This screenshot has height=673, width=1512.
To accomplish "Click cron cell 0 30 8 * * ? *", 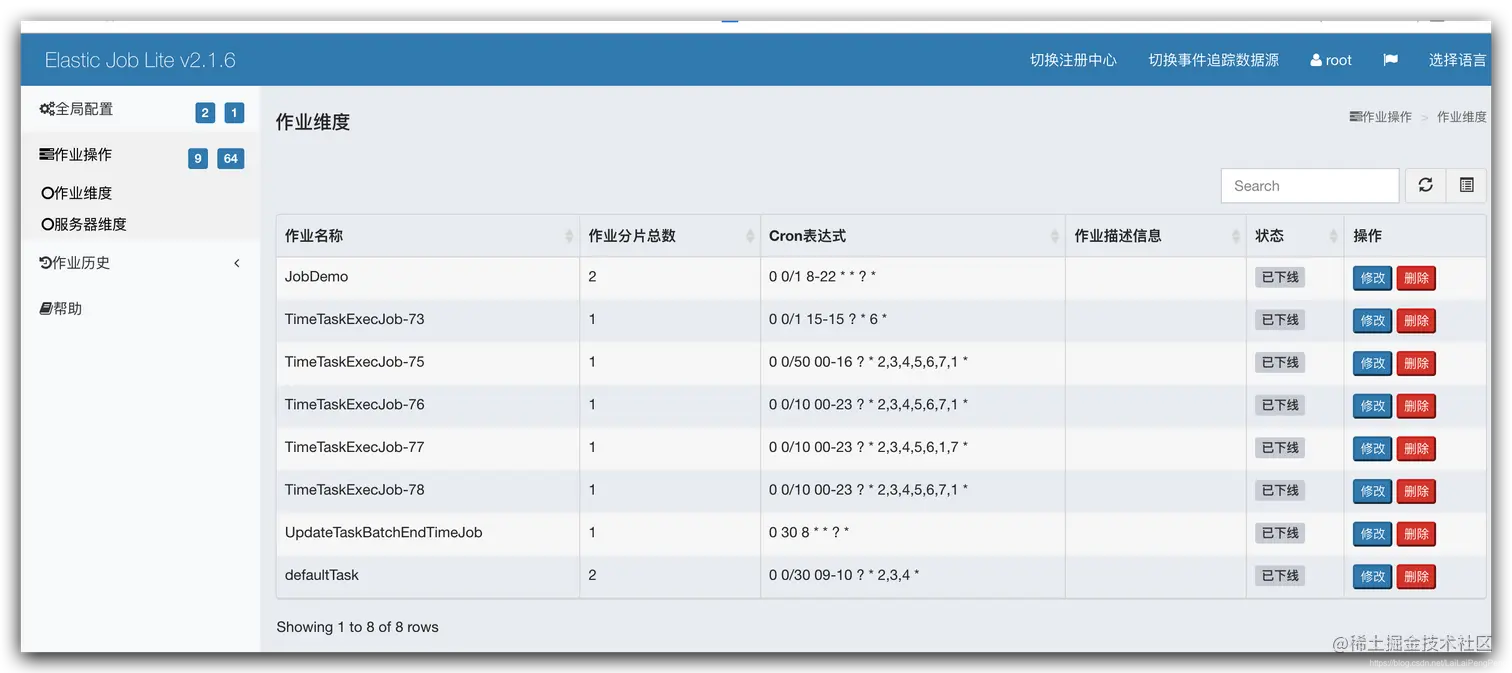I will pos(913,533).
